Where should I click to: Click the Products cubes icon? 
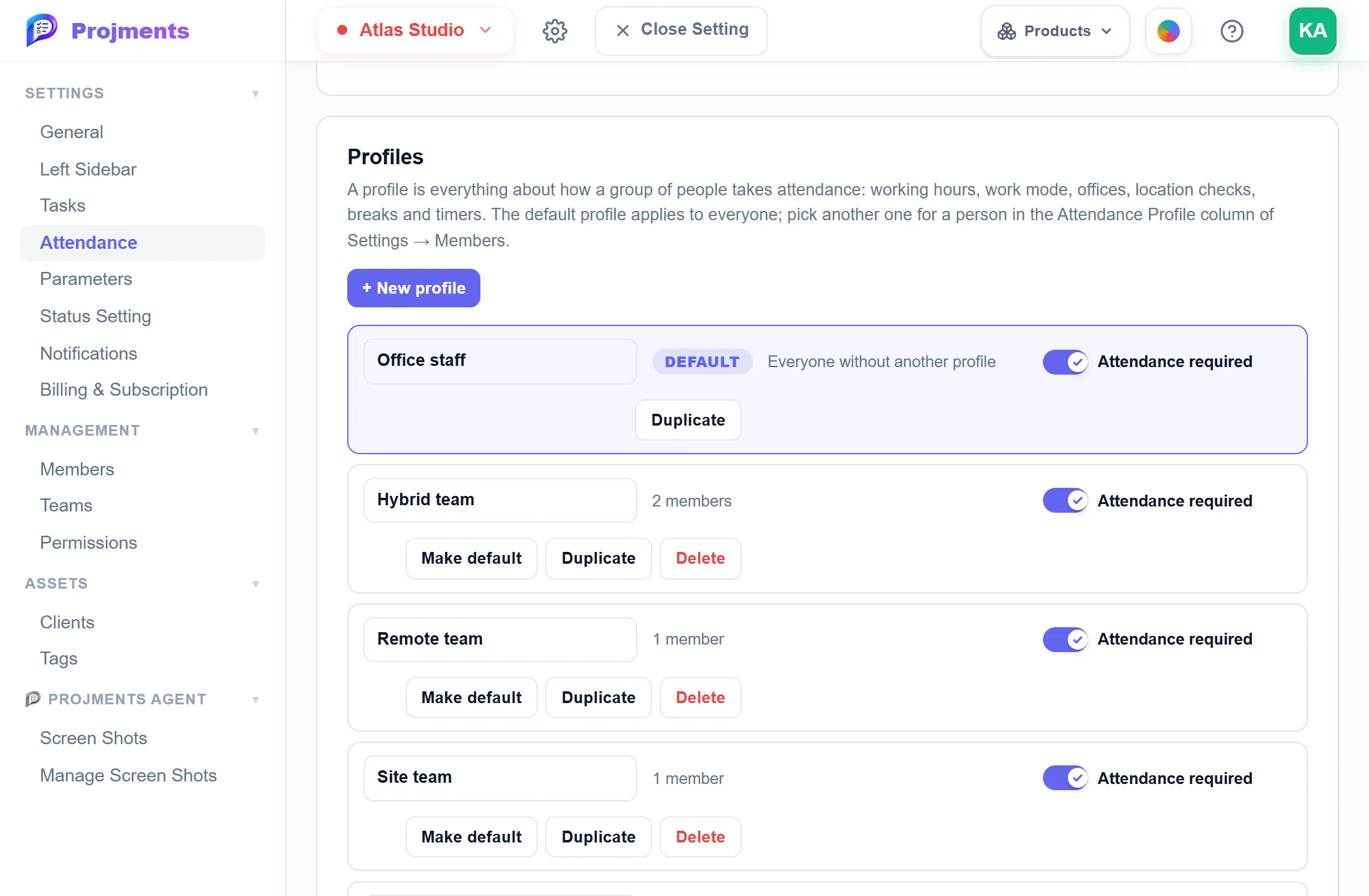point(1006,31)
